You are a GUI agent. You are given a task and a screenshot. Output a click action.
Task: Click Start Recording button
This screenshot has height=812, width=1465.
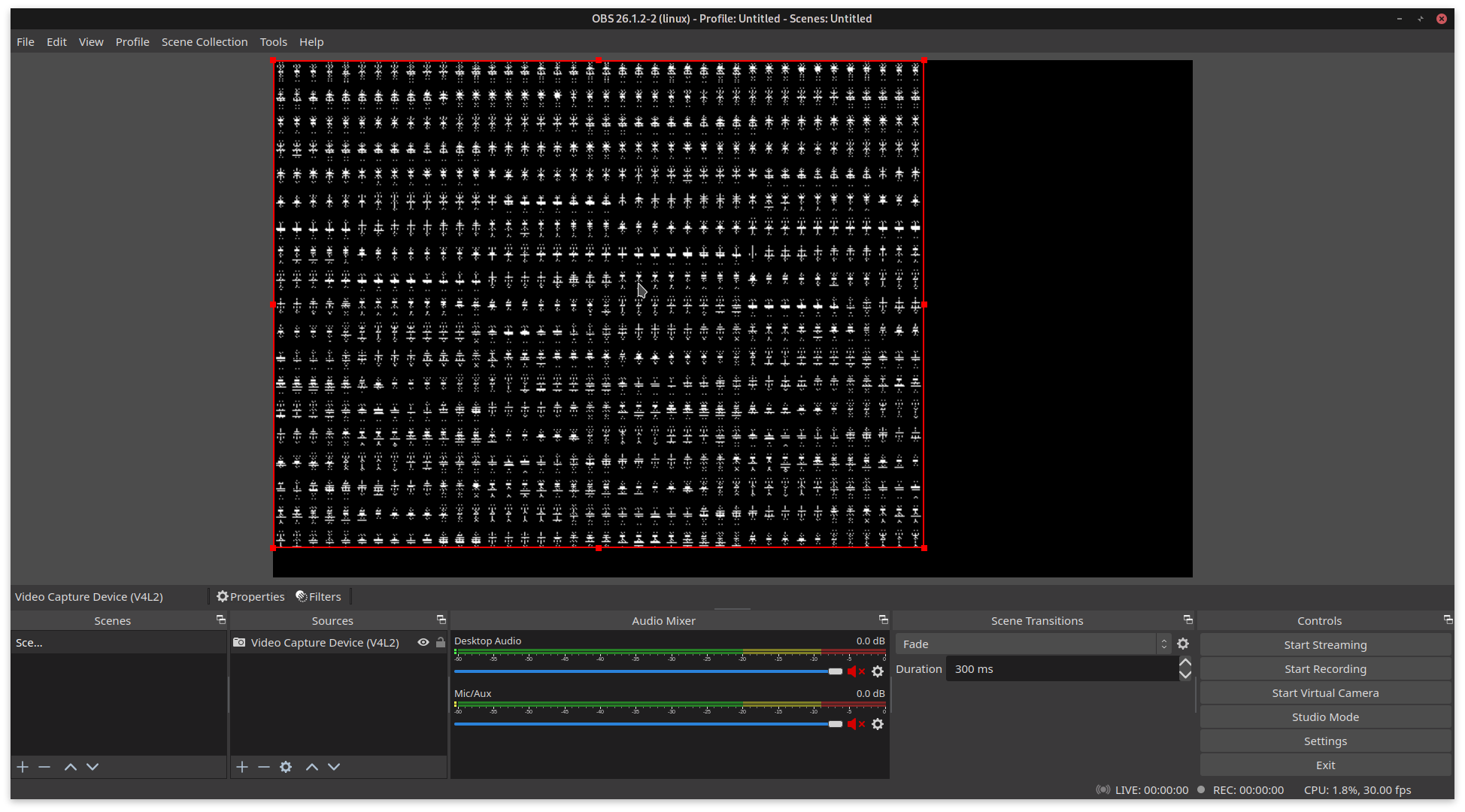tap(1325, 669)
